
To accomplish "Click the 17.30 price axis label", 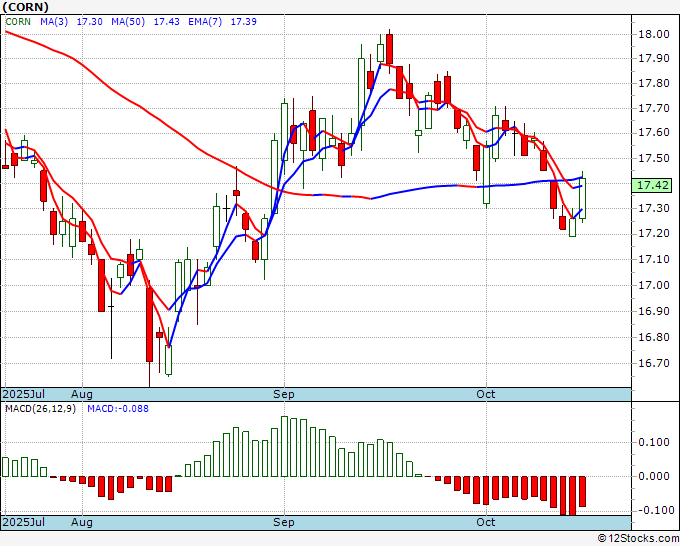I will pyautogui.click(x=654, y=209).
